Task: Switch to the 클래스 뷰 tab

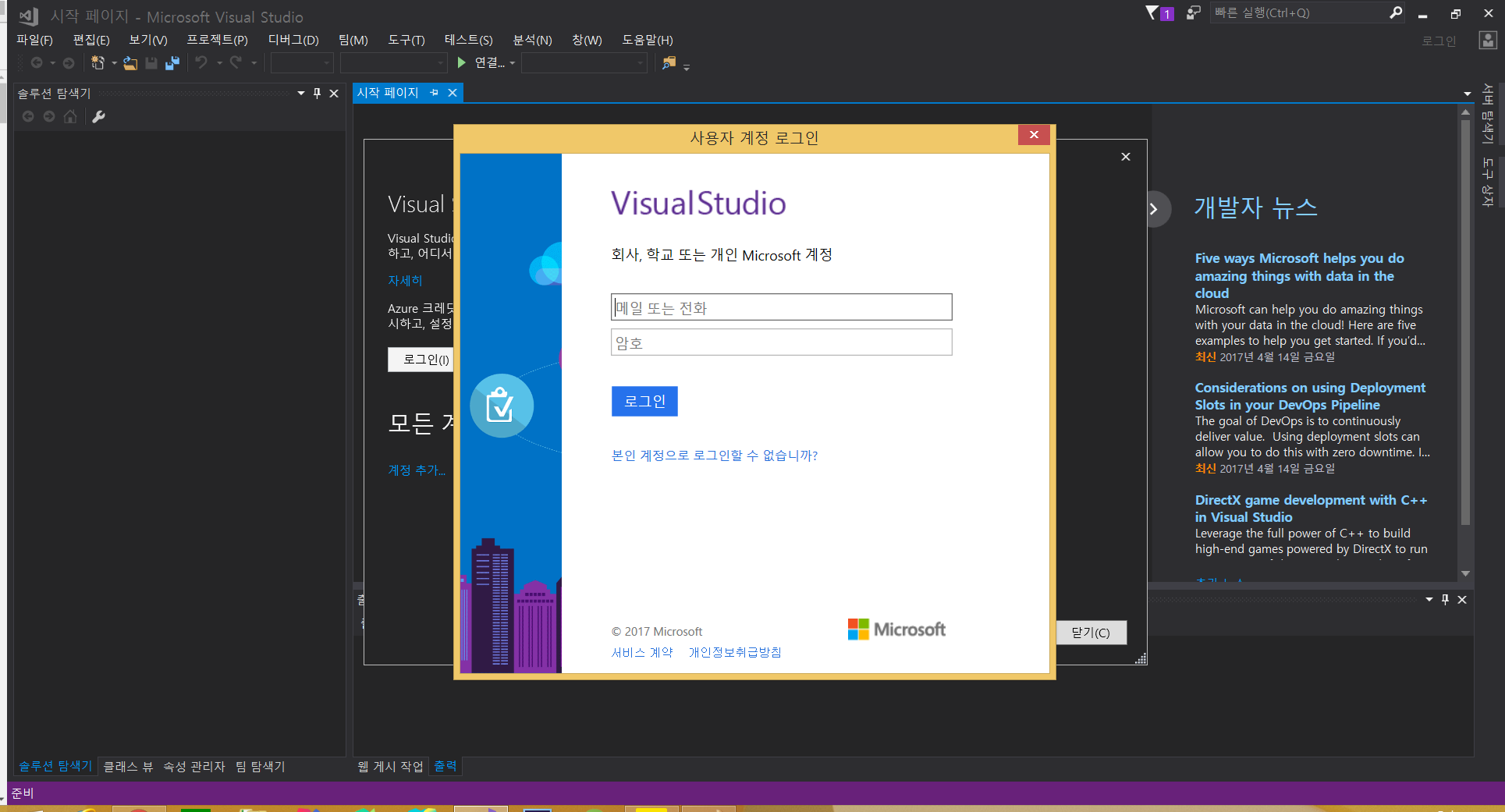Action: 128,767
